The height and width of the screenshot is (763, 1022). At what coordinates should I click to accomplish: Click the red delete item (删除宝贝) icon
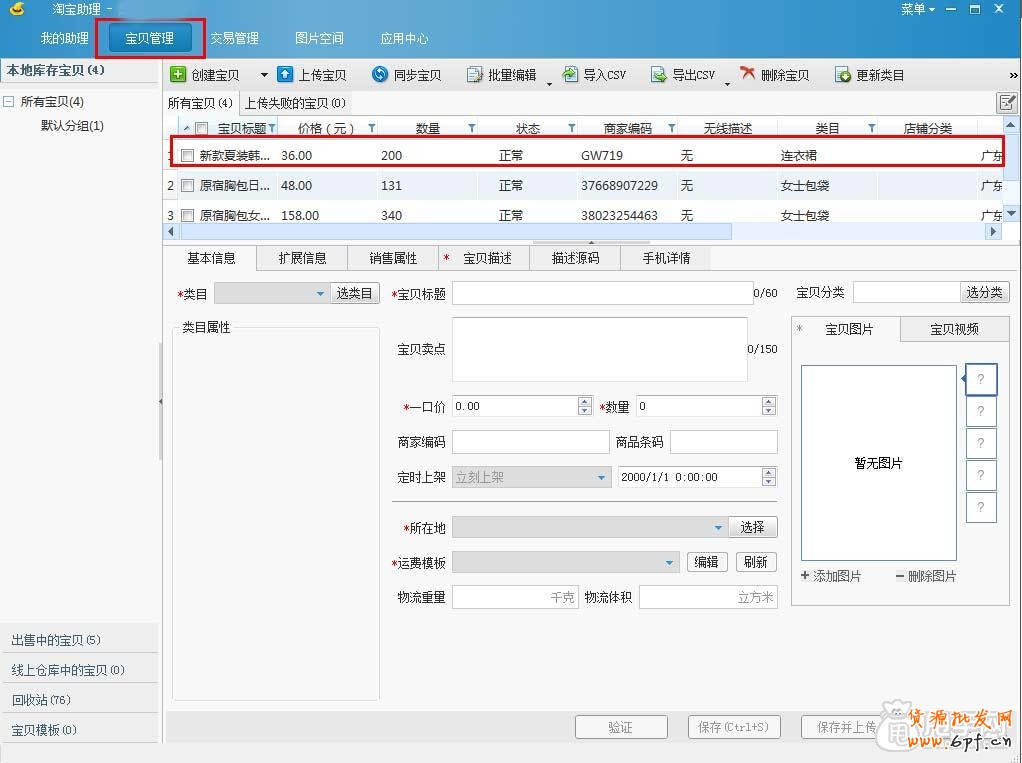pos(748,75)
